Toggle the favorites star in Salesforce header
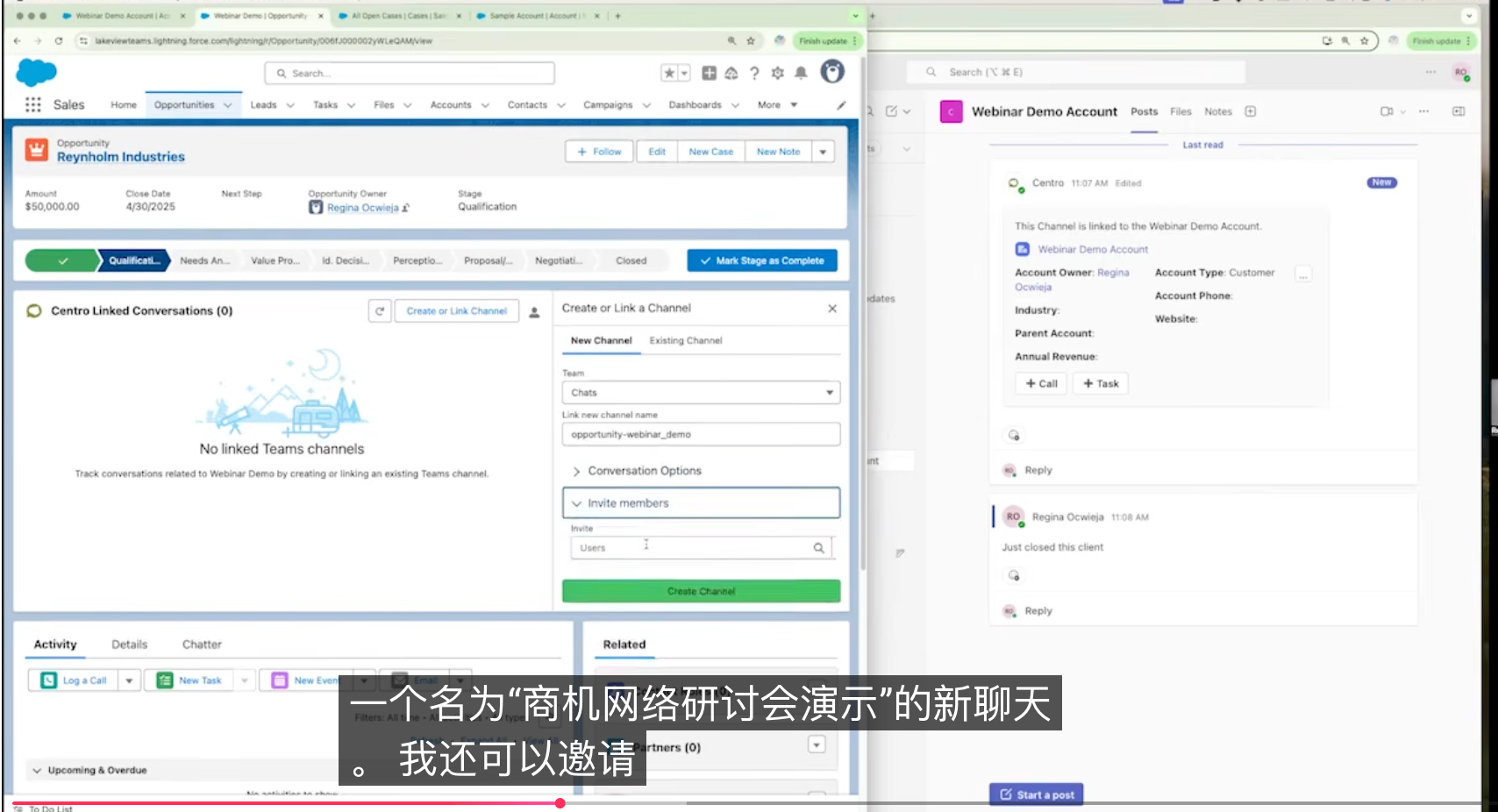This screenshot has width=1498, height=812. pos(669,73)
